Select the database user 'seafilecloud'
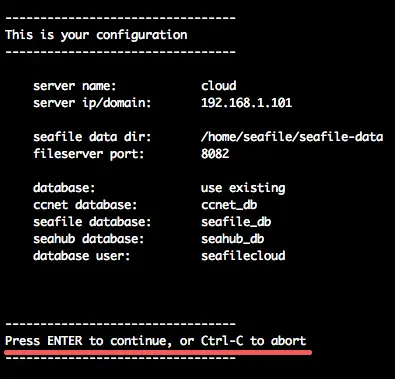Viewport: 395px width, 379px height. pos(243,256)
